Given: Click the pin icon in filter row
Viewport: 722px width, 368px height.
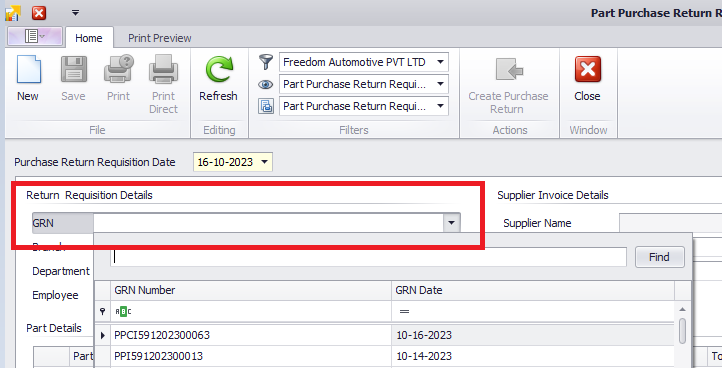Looking at the screenshot, I should 102,312.
